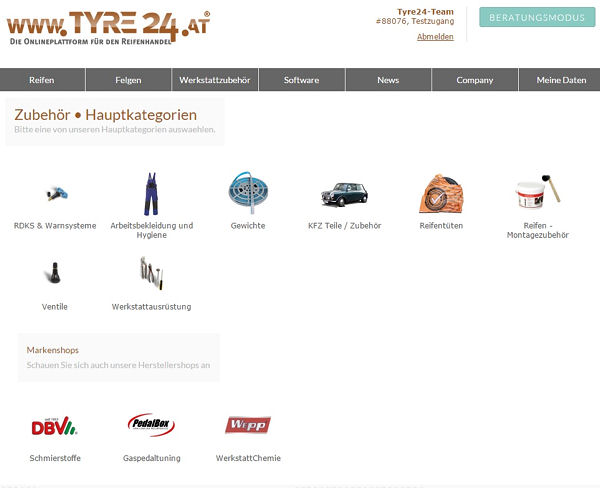Click the Abmelden logout link
600x488 pixels.
[435, 37]
